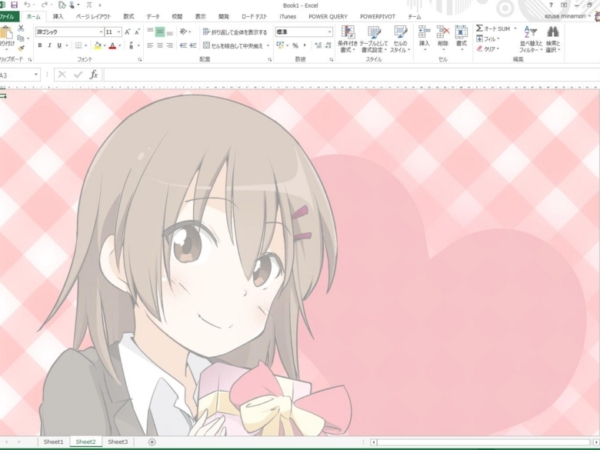
Task: Open Cell Styles gallery
Action: [x=400, y=39]
